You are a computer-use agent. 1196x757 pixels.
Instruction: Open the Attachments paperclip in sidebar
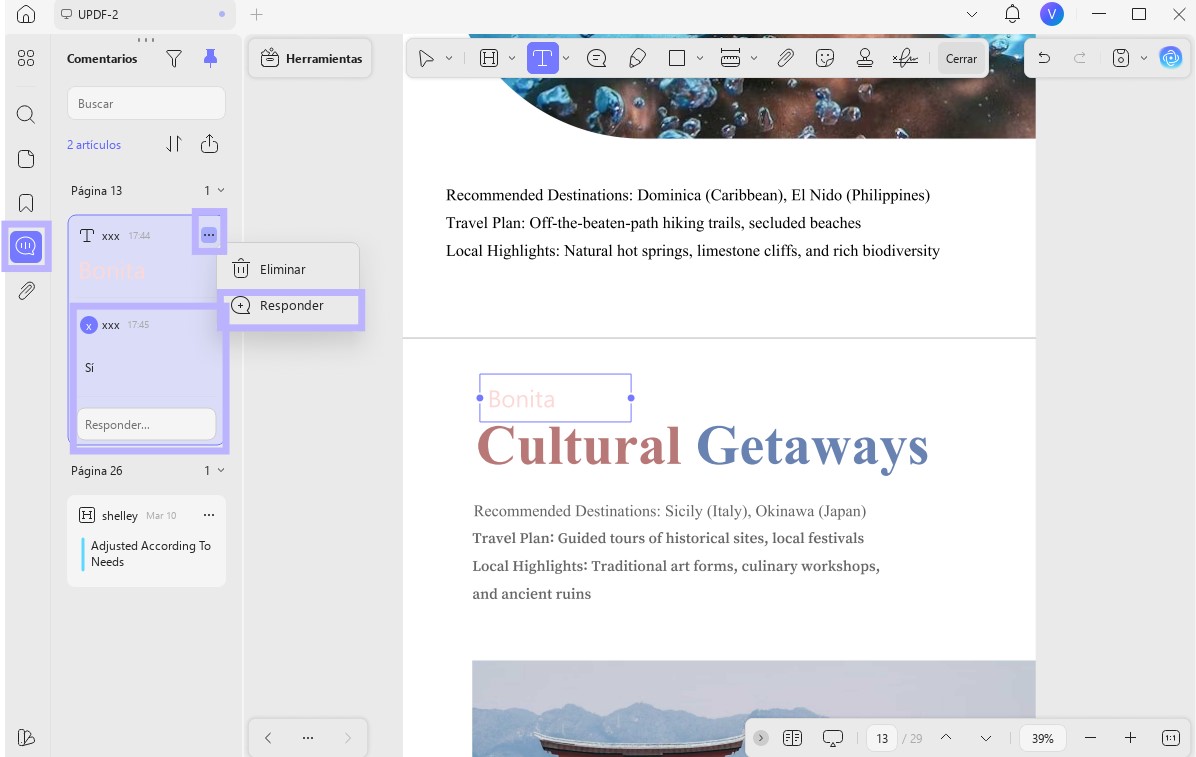pos(26,291)
